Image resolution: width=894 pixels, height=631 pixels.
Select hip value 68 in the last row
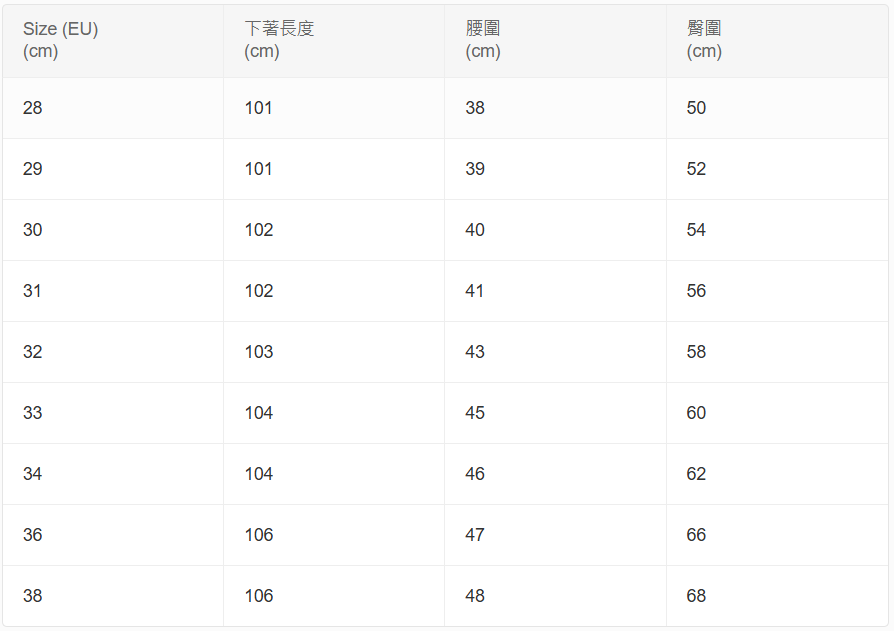pyautogui.click(x=696, y=596)
